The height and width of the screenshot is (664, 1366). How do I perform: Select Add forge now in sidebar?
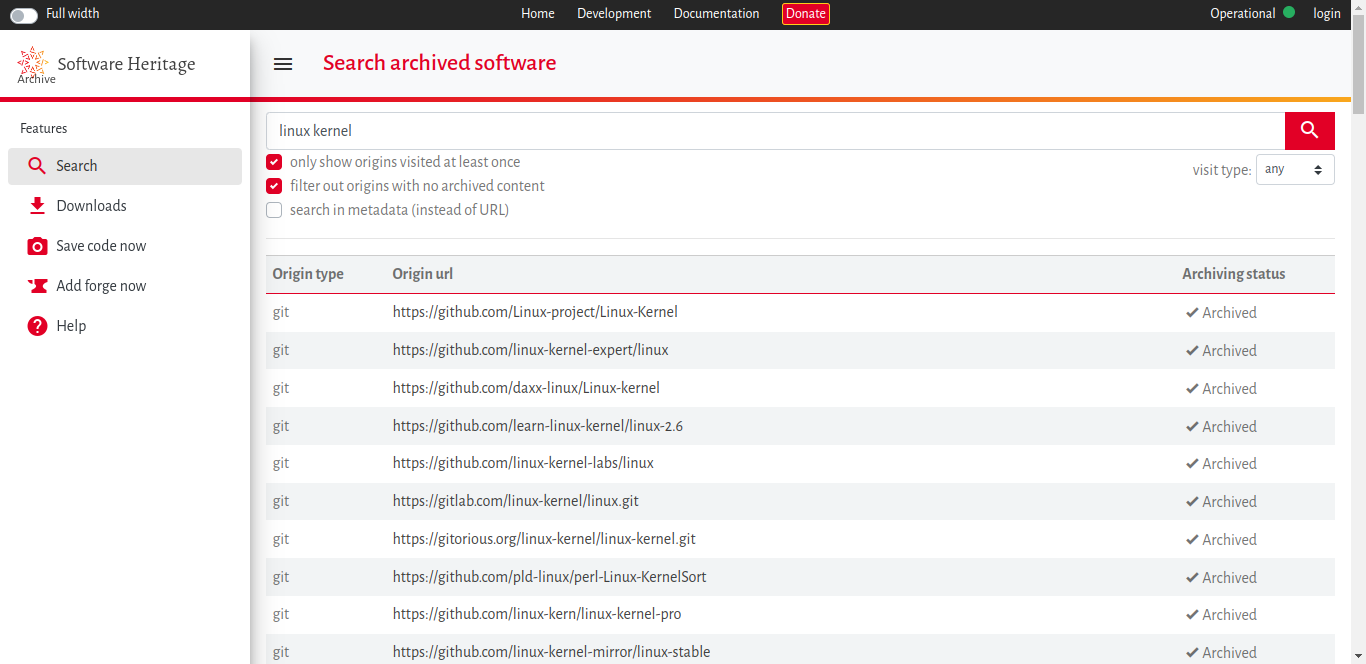pos(125,286)
